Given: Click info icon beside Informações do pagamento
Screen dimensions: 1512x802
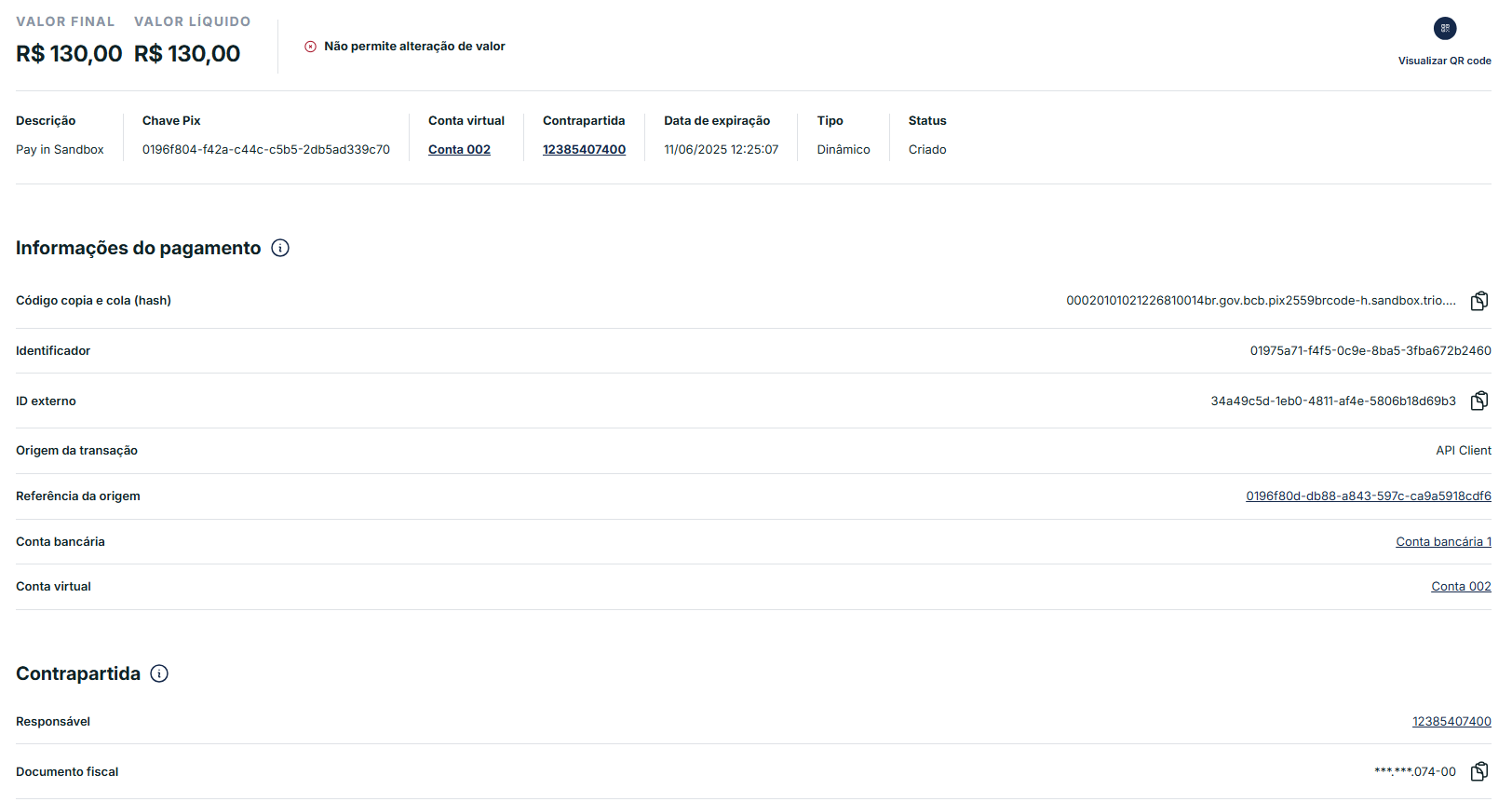Looking at the screenshot, I should tap(280, 248).
